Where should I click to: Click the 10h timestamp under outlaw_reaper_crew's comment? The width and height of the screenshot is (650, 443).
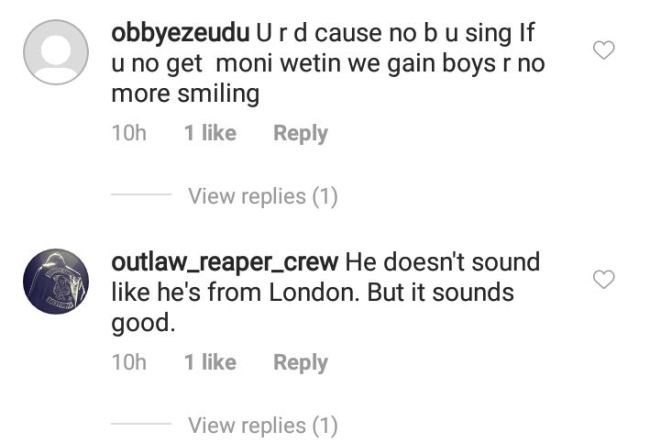pos(128,363)
